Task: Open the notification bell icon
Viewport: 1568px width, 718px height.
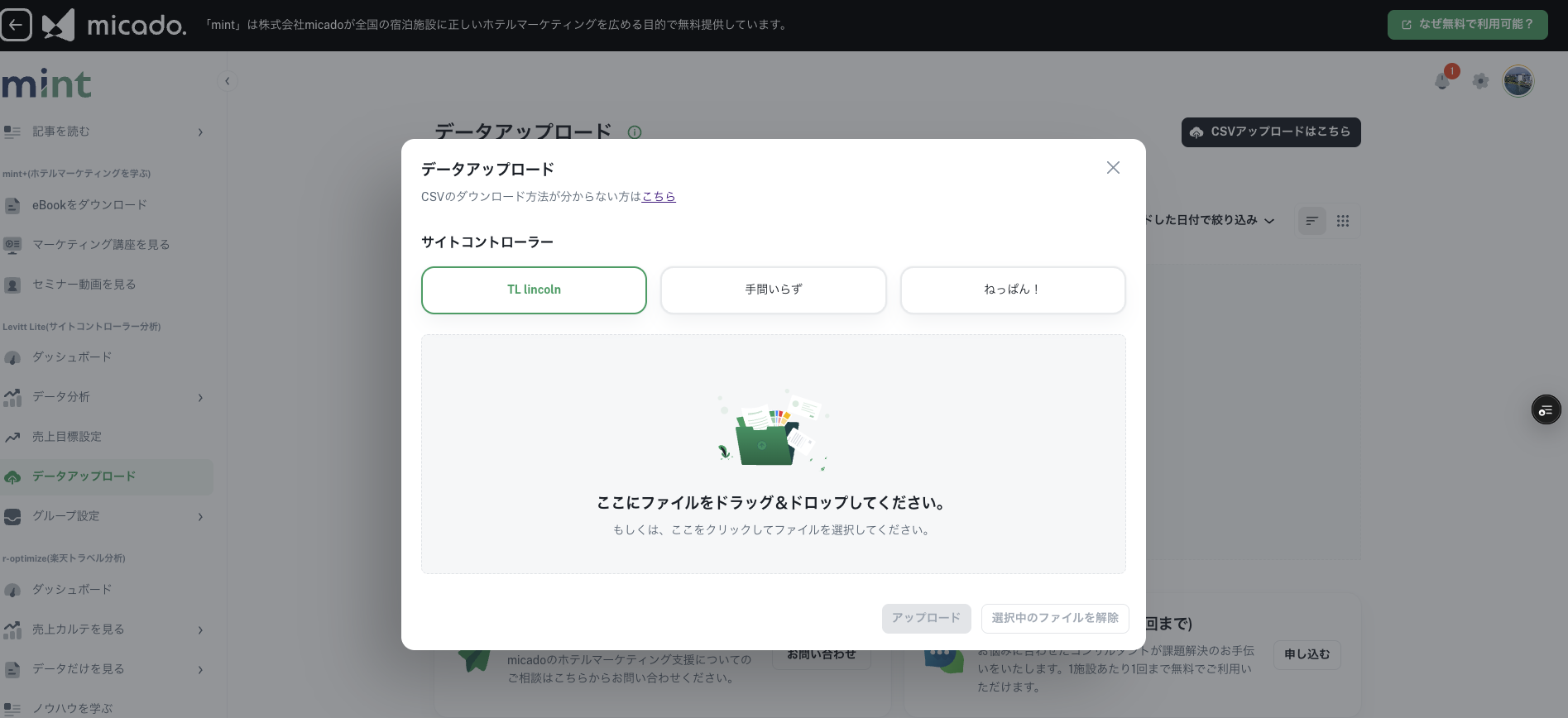Action: coord(1442,81)
